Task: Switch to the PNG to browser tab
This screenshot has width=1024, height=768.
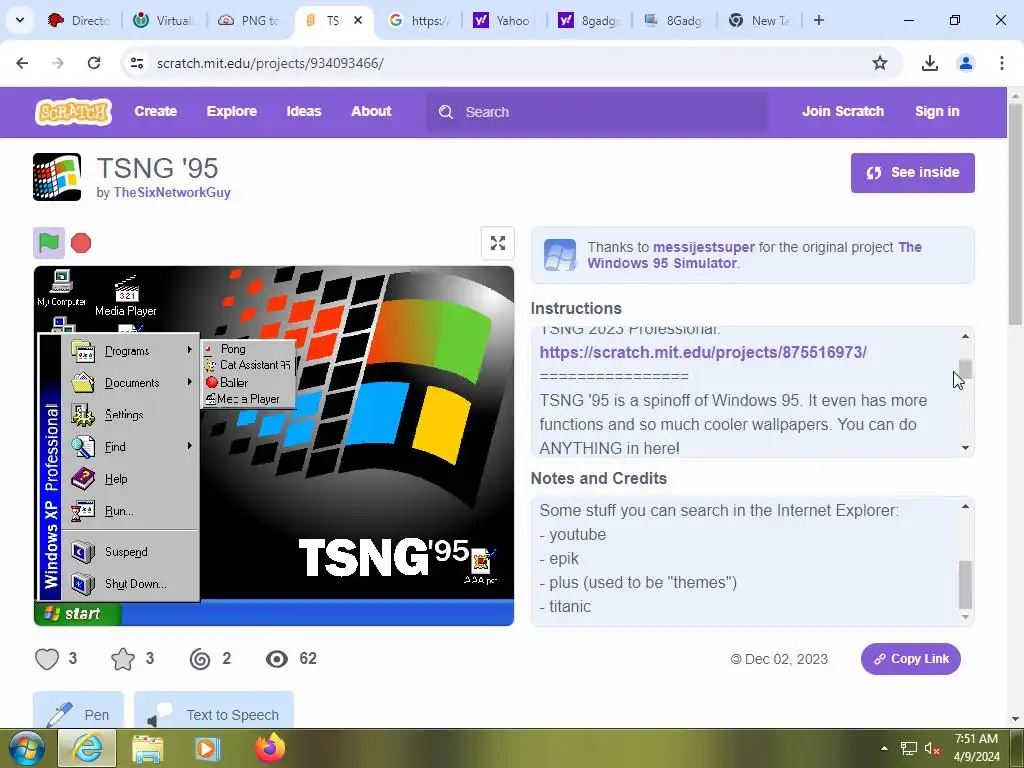Action: [x=250, y=20]
